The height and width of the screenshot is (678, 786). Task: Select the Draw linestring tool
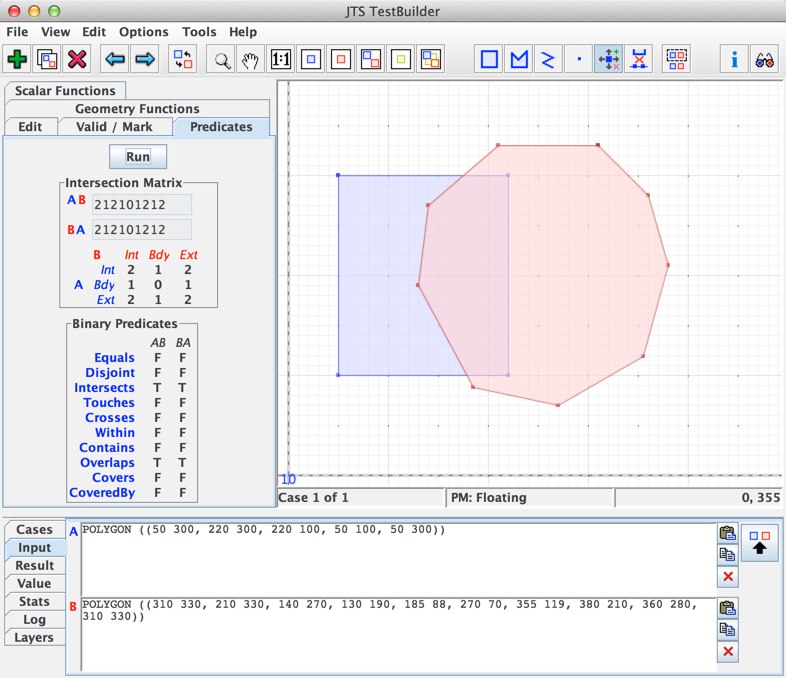(x=548, y=59)
